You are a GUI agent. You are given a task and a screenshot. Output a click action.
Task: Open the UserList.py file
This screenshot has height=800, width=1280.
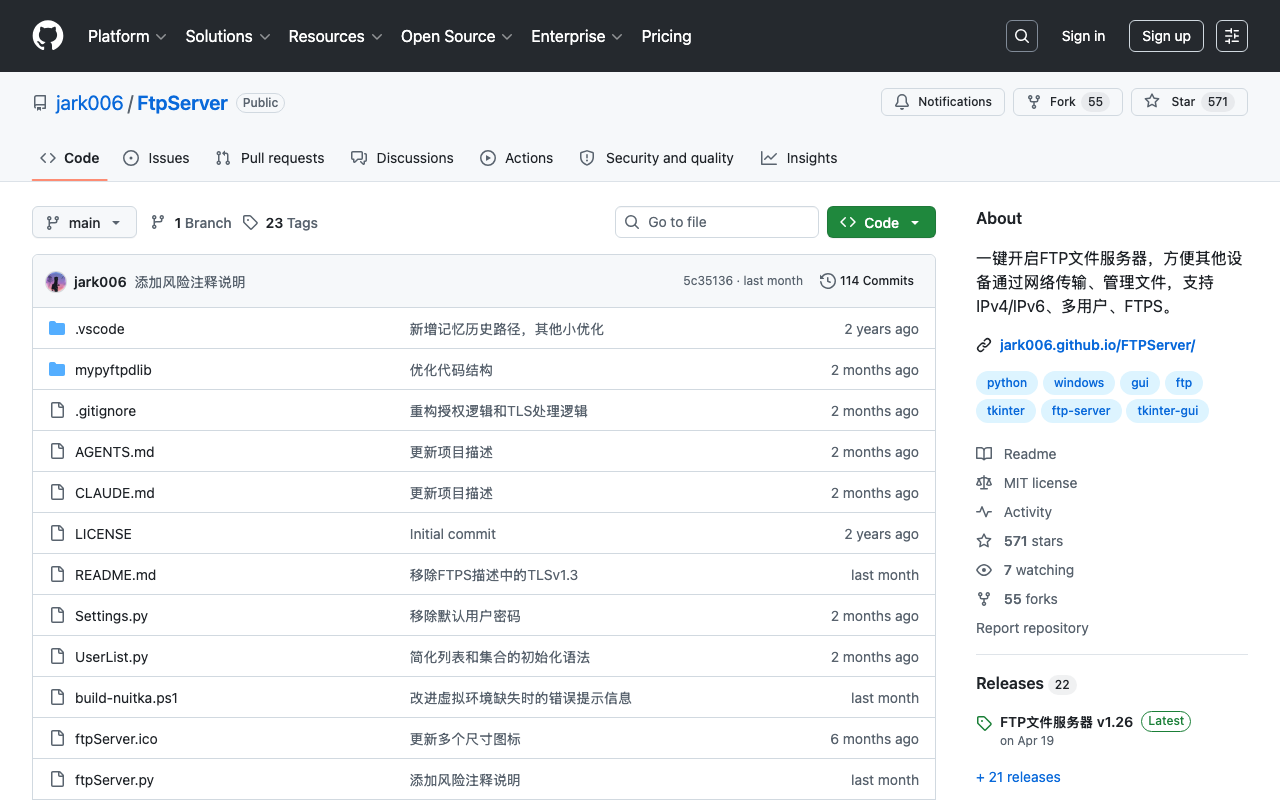tap(111, 657)
